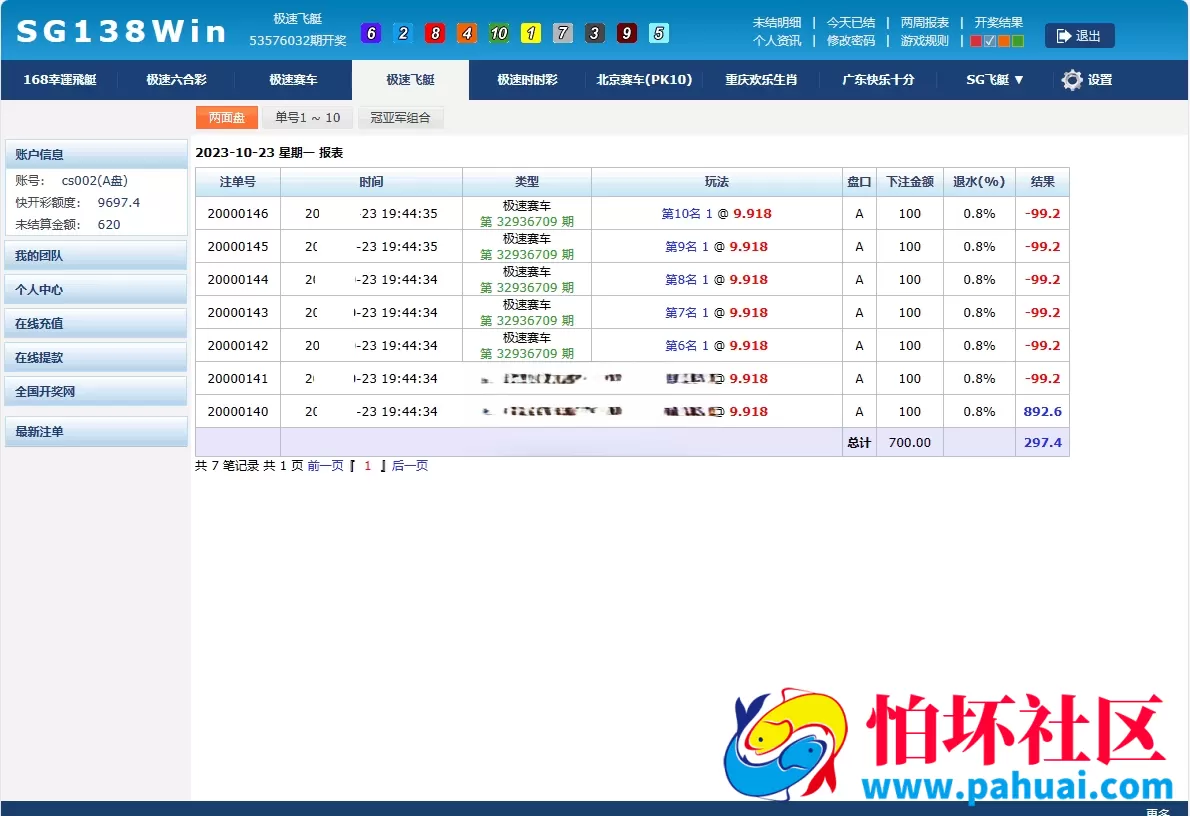Click the 退出 logout button
The width and height of the screenshot is (1190, 816).
[x=1079, y=36]
